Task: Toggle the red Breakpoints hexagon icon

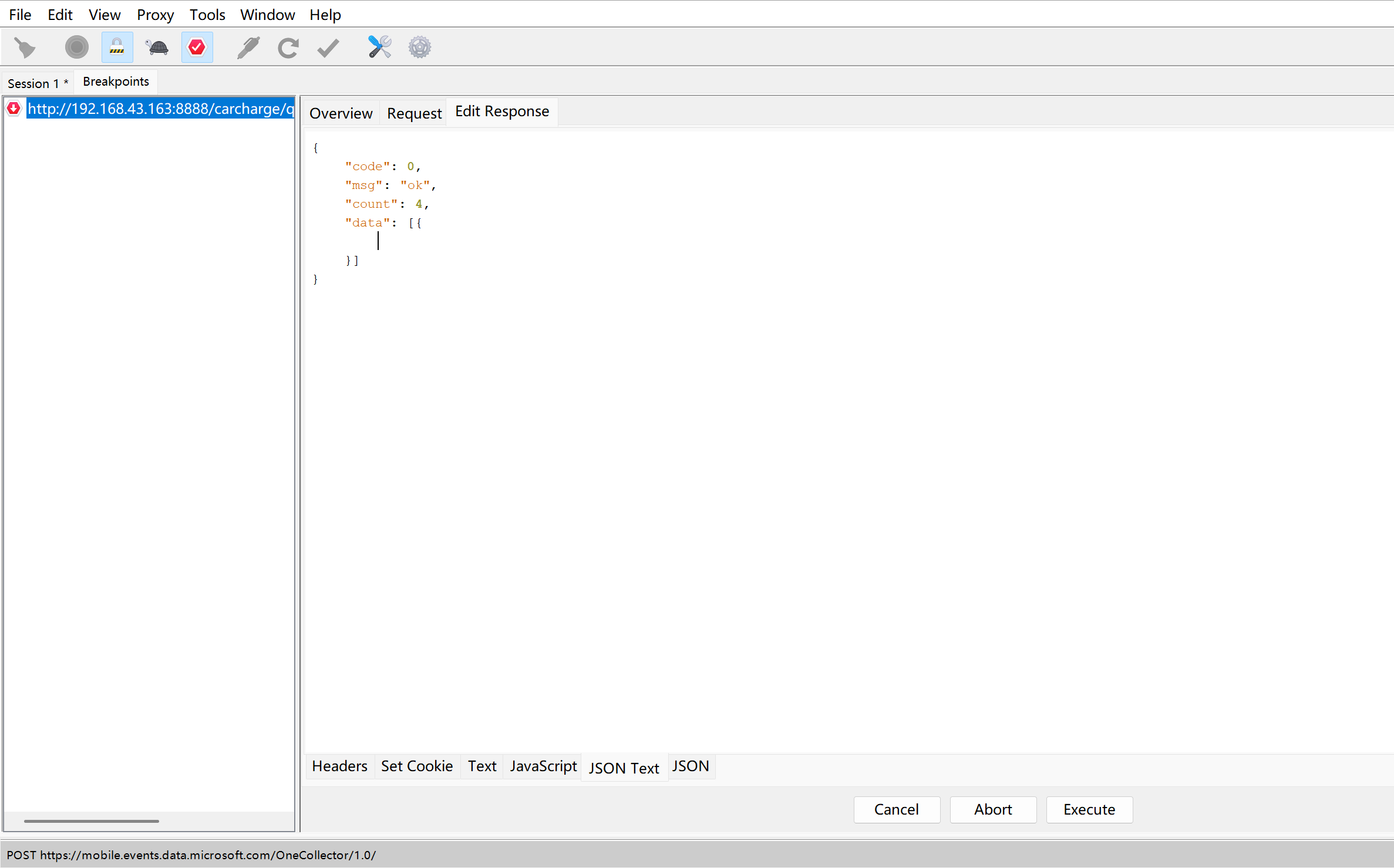Action: [x=197, y=48]
